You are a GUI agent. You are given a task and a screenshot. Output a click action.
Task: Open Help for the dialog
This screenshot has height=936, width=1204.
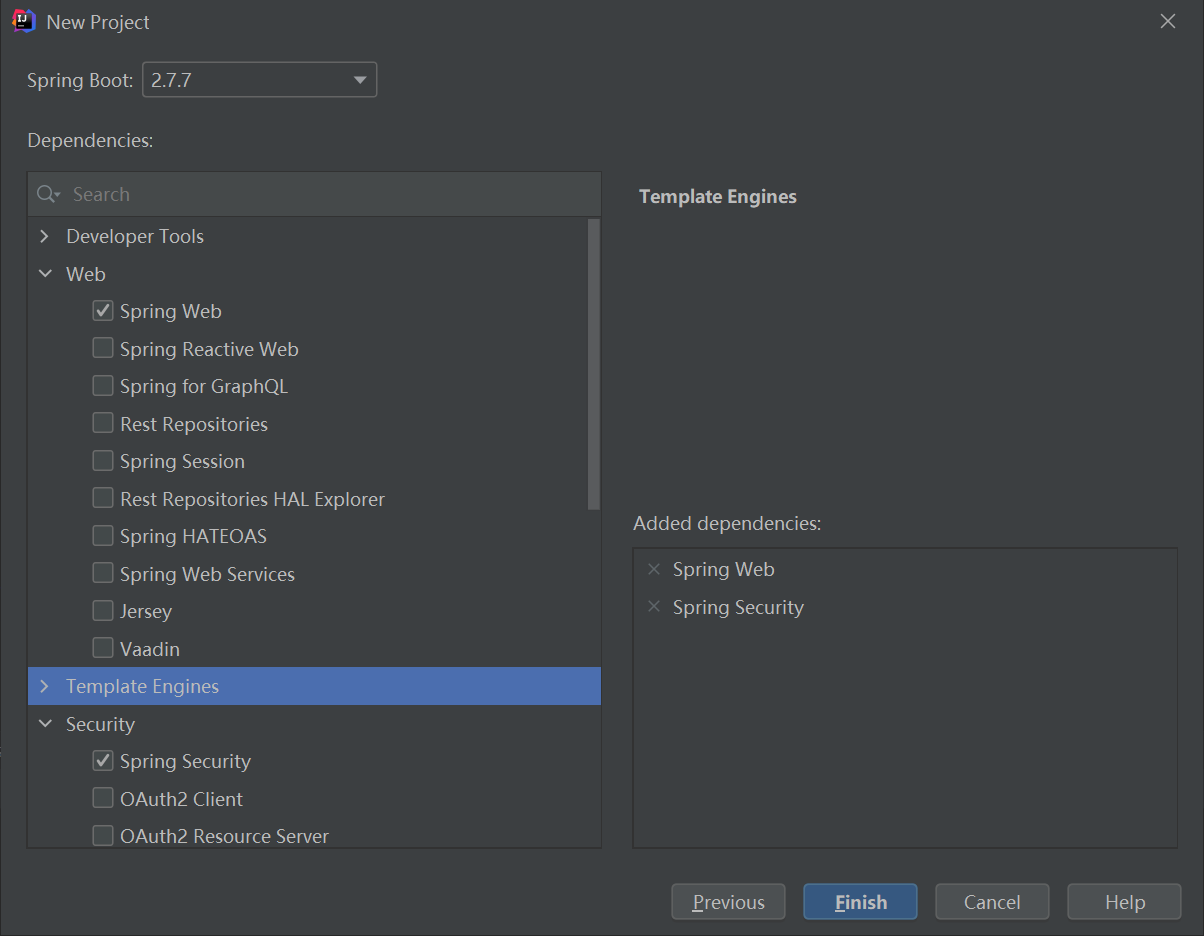[x=1124, y=902]
